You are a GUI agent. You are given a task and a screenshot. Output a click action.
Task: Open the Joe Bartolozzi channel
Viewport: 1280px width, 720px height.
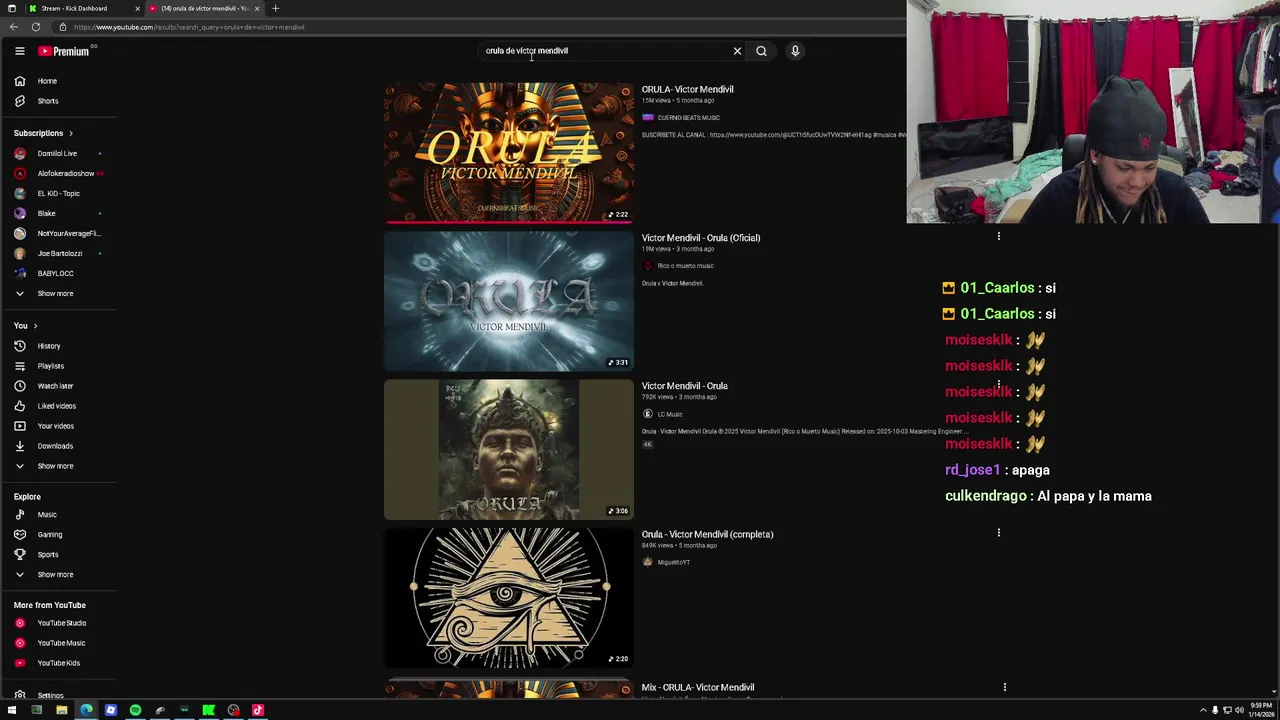tap(58, 253)
